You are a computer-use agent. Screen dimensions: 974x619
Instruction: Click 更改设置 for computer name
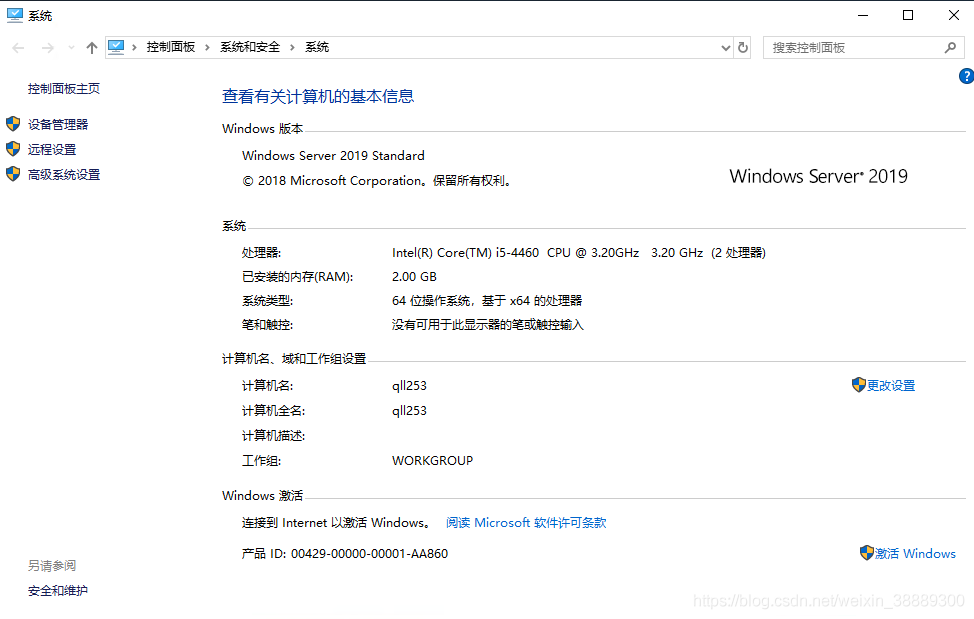[x=890, y=385]
